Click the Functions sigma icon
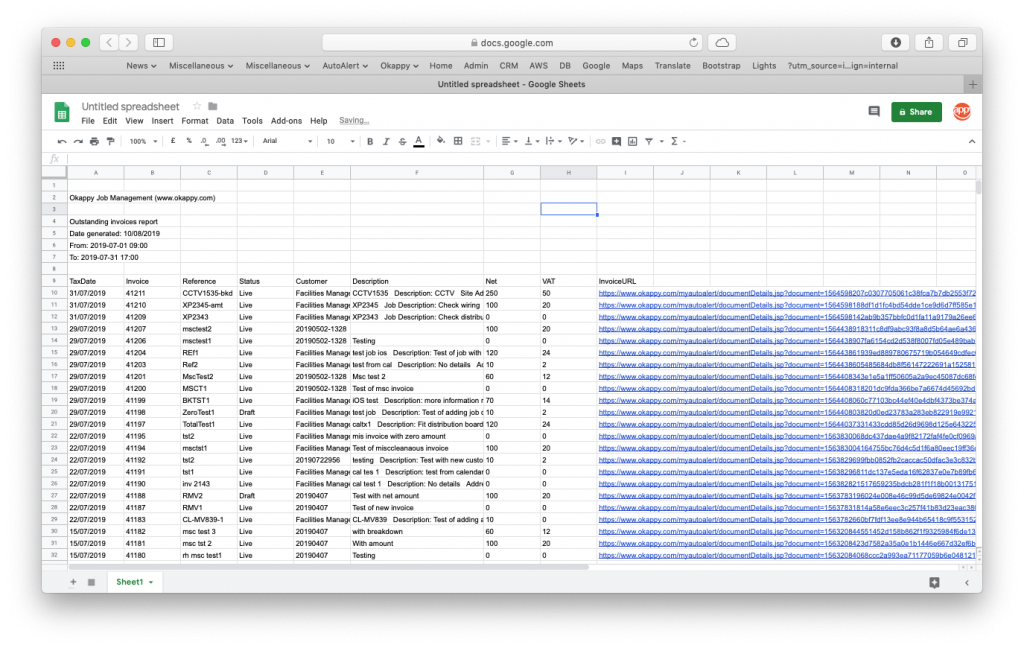The width and height of the screenshot is (1024, 648). click(675, 141)
